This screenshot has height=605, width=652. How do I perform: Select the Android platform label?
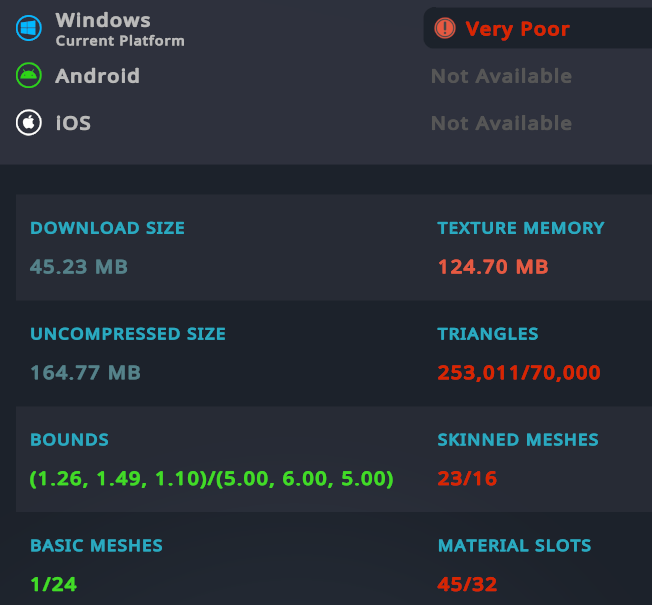[97, 76]
